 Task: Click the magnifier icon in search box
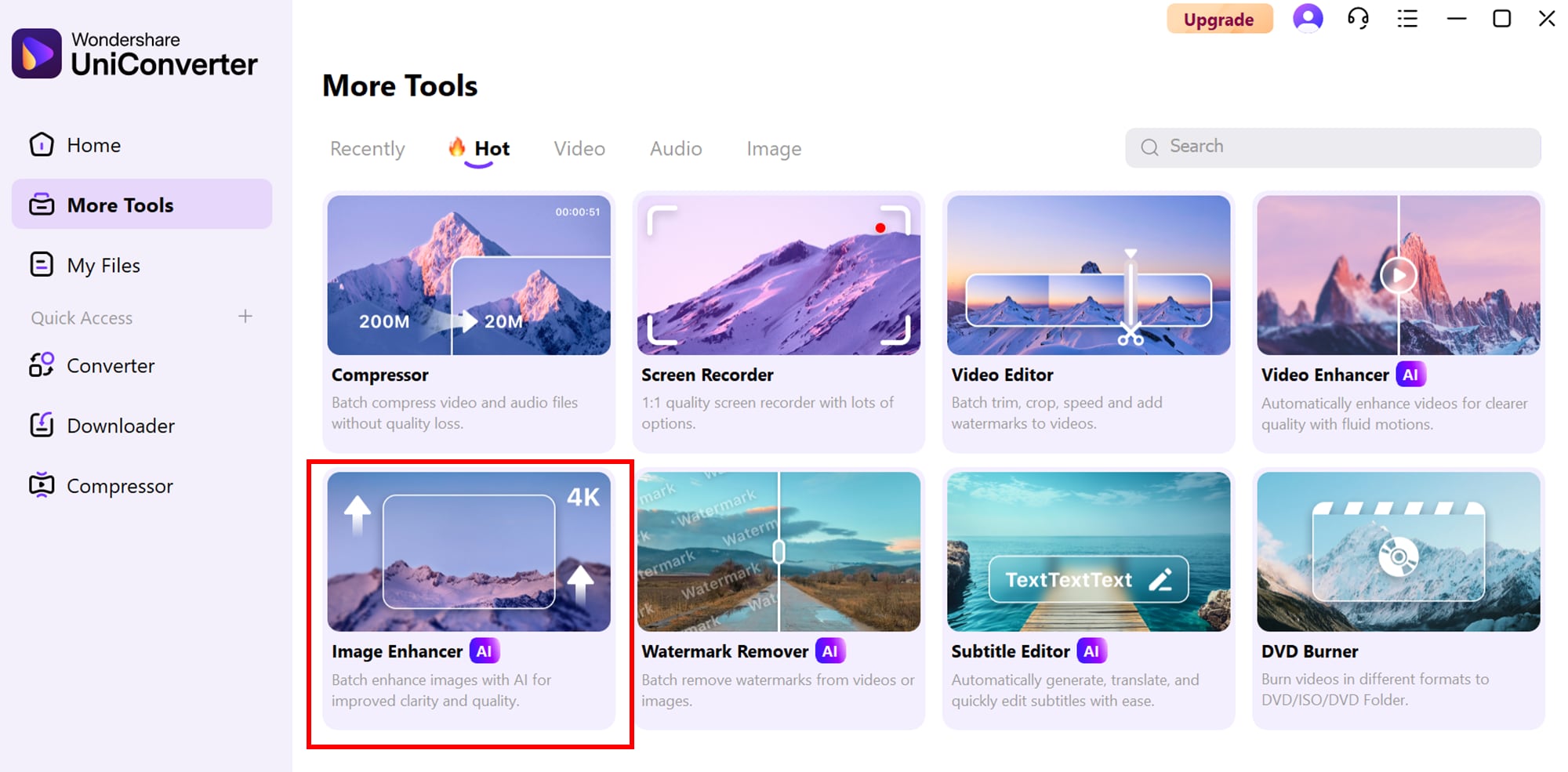click(x=1149, y=147)
